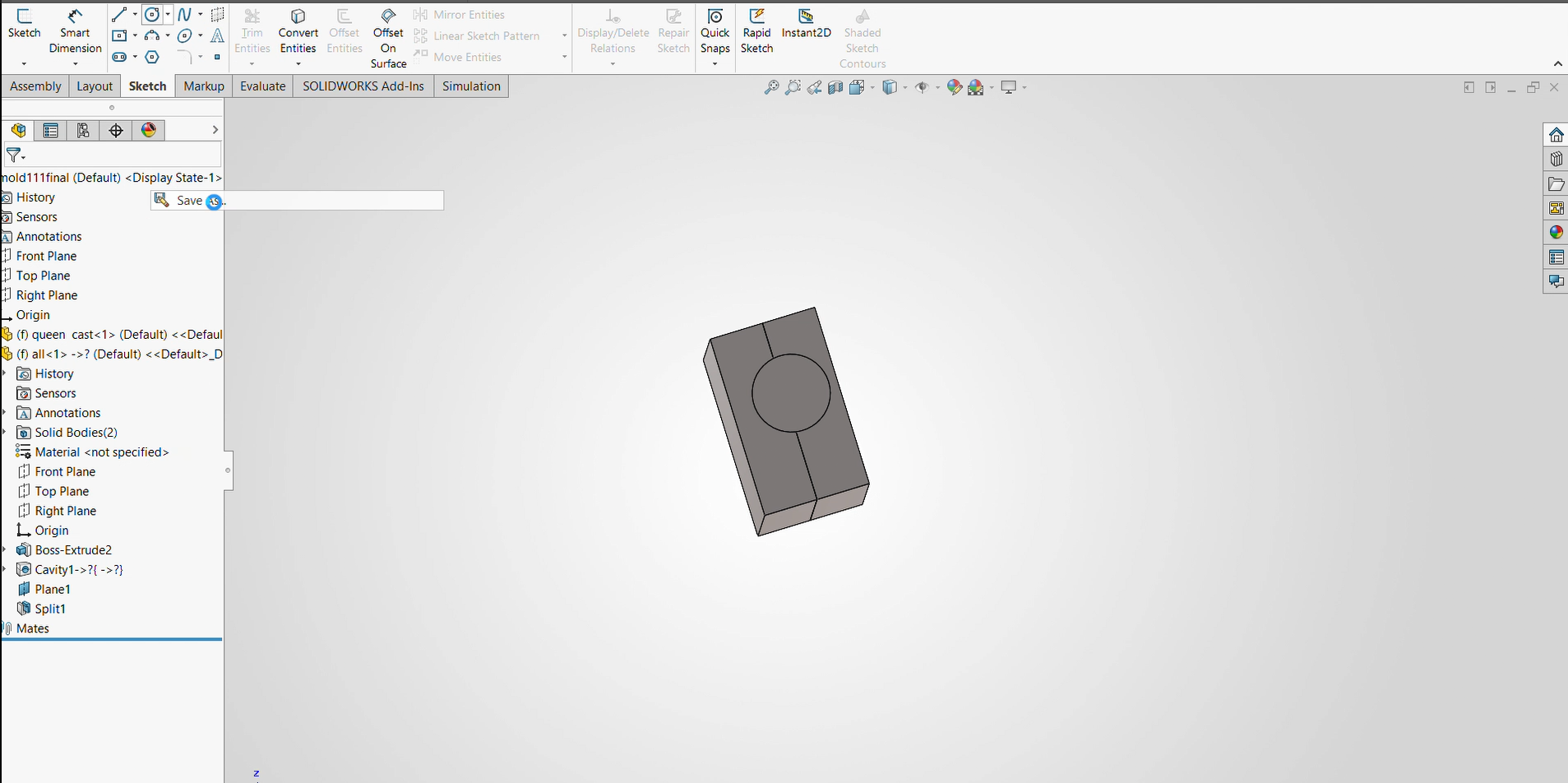Select the Corner Rectangle tool
This screenshot has height=783, width=1568.
pos(119,35)
